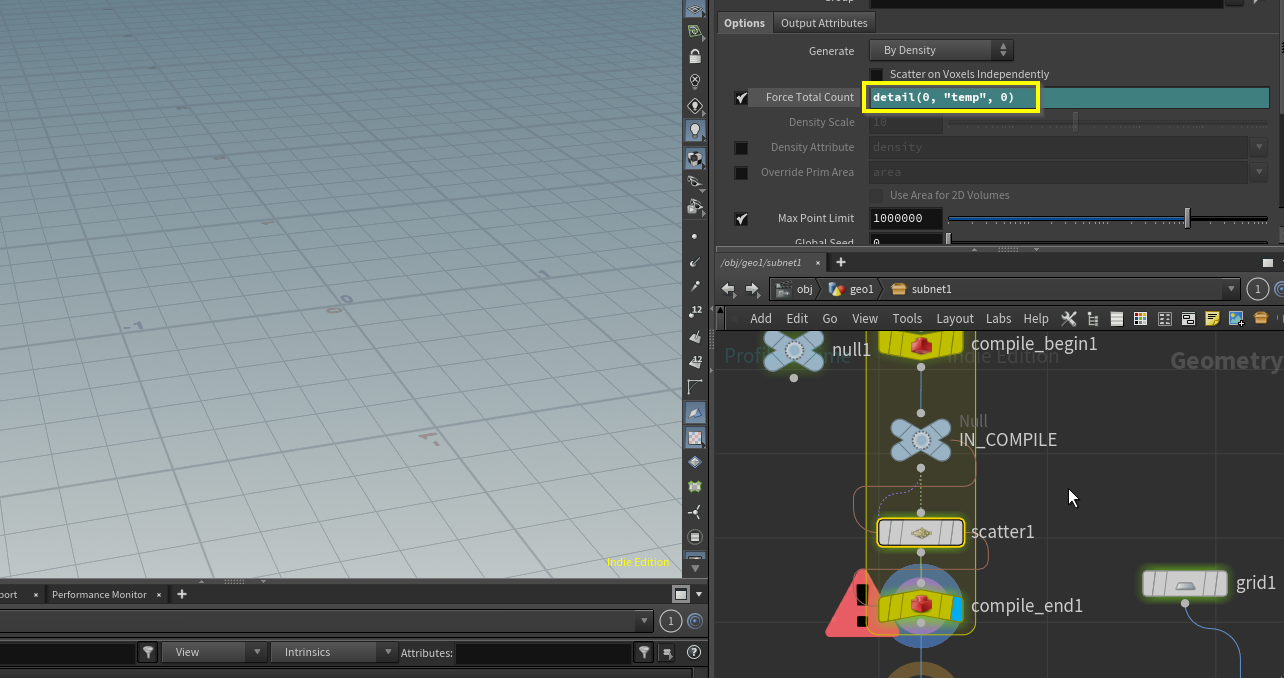The image size is (1284, 678).
Task: Click the IN_COMPILE null node
Action: pos(920,440)
